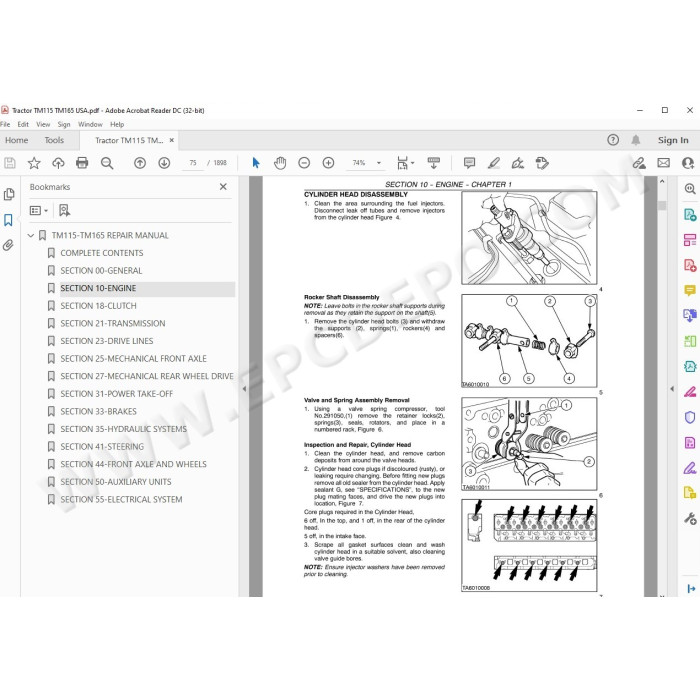Click the scroll up arrow of document scrollbar
This screenshot has width=700, height=700.
[x=662, y=182]
